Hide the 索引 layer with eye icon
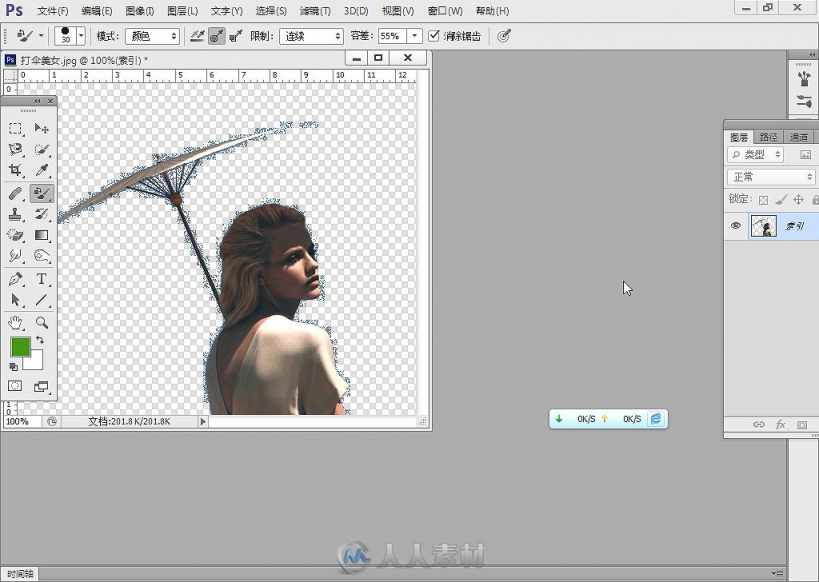The image size is (819, 582). pos(736,226)
